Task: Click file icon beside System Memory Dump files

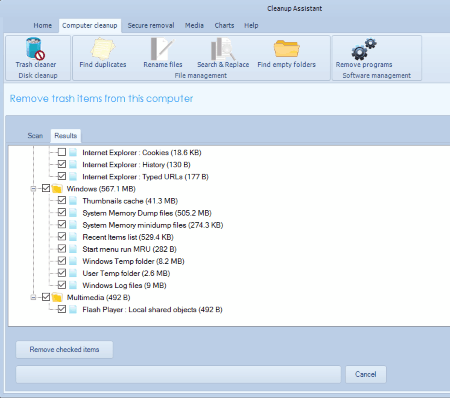Action: coord(73,213)
